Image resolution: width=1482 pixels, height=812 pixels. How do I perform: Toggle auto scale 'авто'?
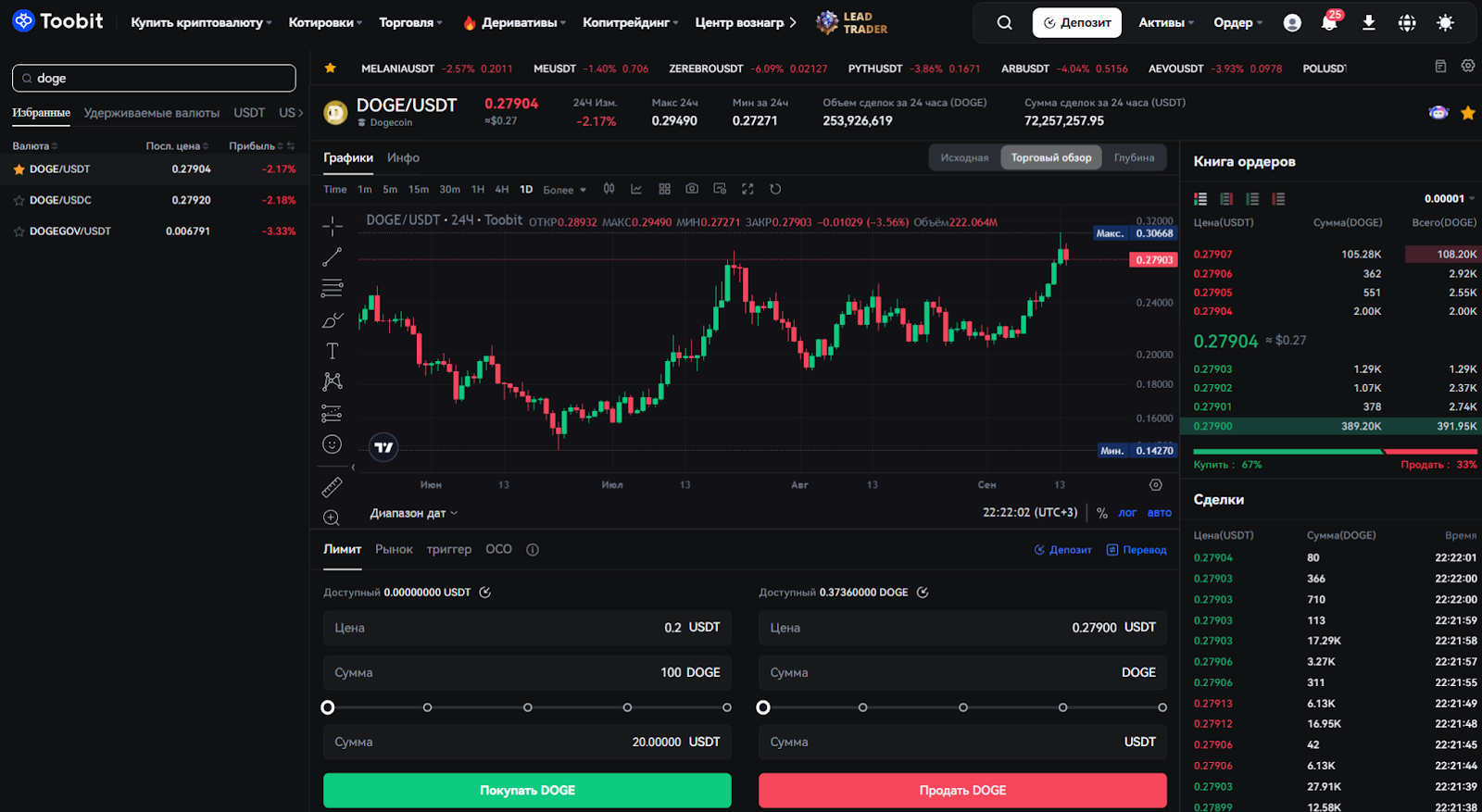pyautogui.click(x=1160, y=513)
